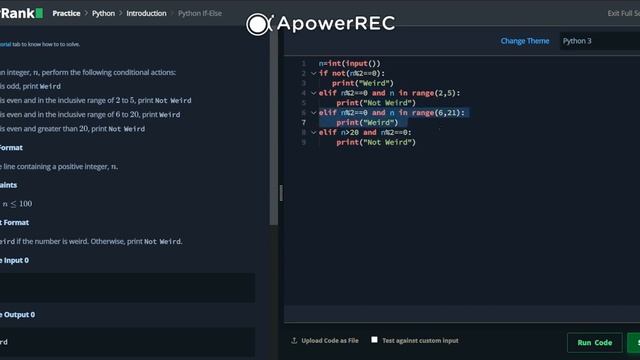
Task: Click the Run Code button
Action: pyautogui.click(x=595, y=342)
